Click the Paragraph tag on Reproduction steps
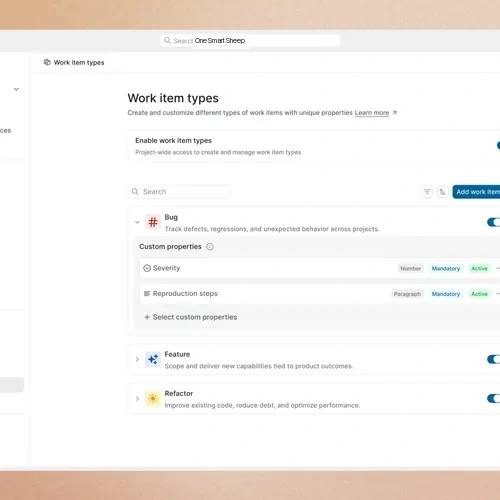The width and height of the screenshot is (500, 500). click(x=407, y=294)
